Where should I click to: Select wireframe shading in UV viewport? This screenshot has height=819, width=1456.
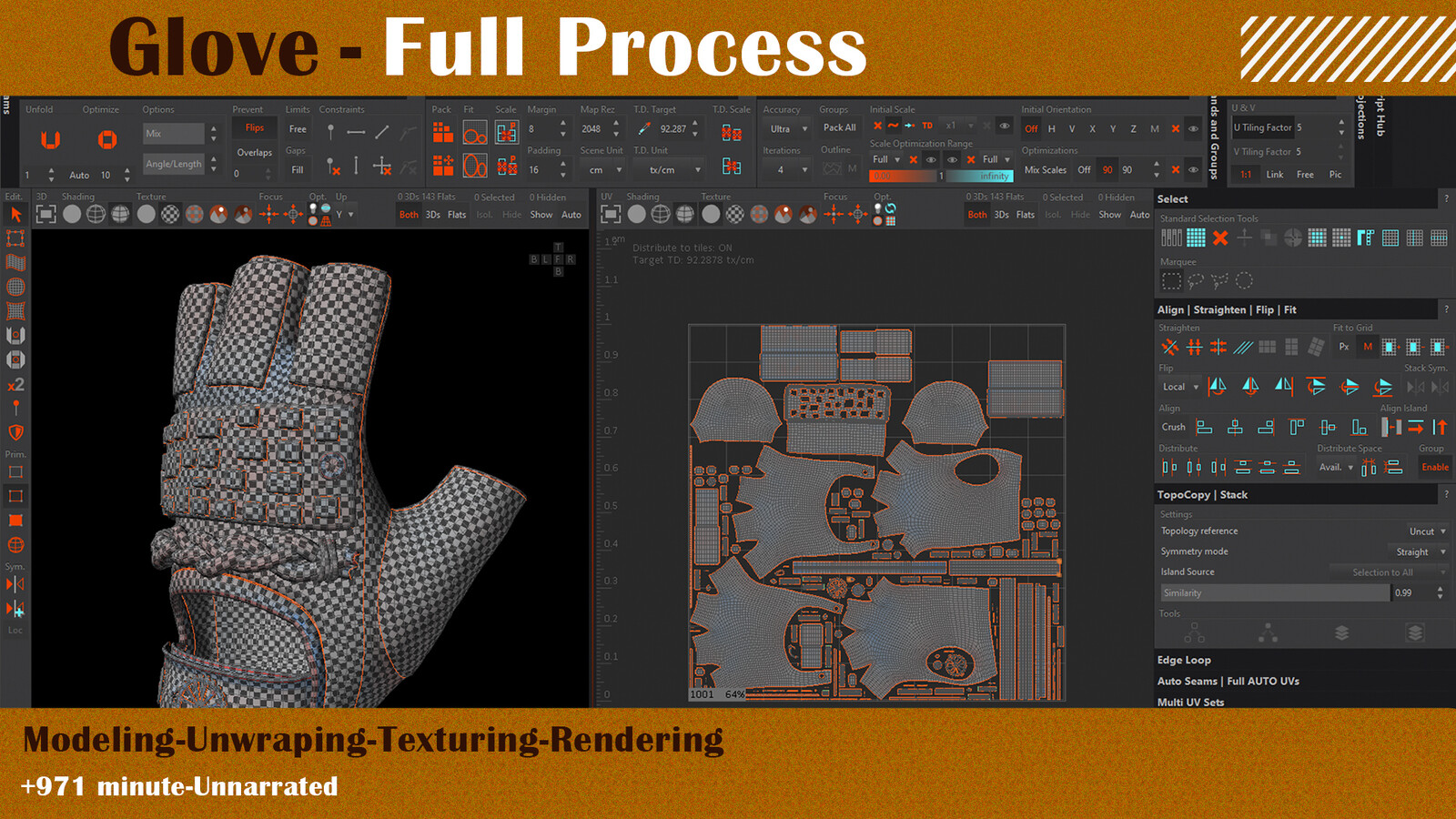pyautogui.click(x=661, y=214)
